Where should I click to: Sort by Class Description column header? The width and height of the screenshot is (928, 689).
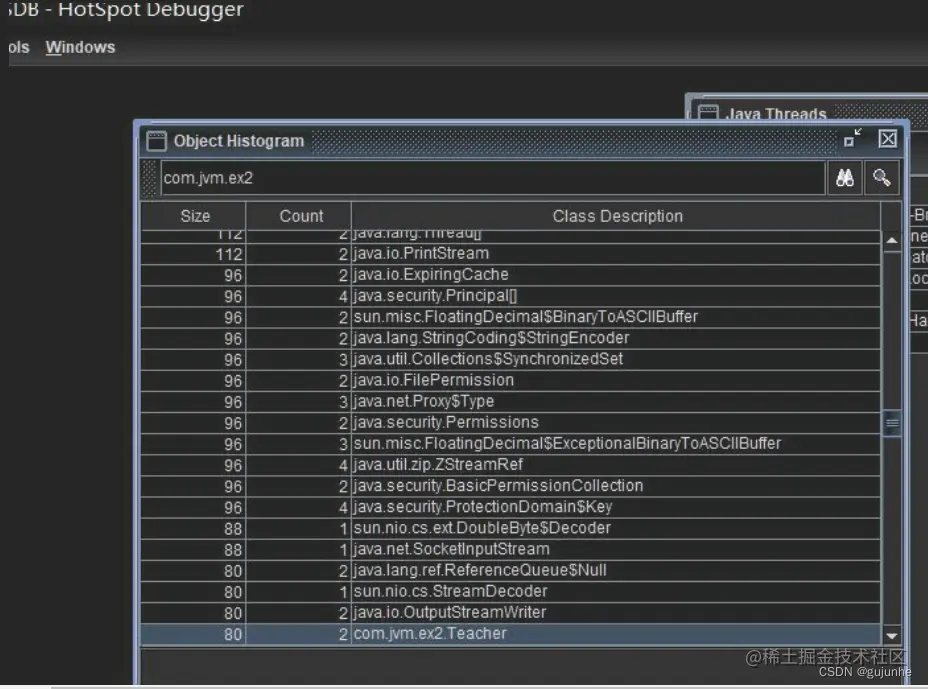pos(616,216)
